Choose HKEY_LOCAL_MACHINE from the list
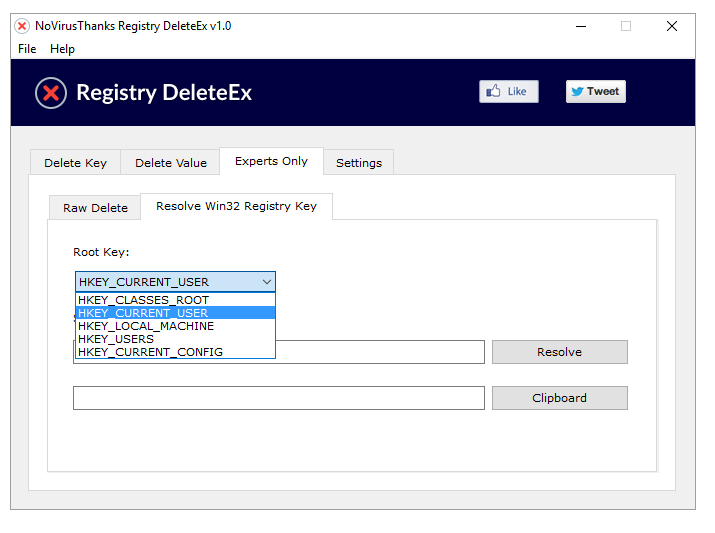 coord(176,326)
